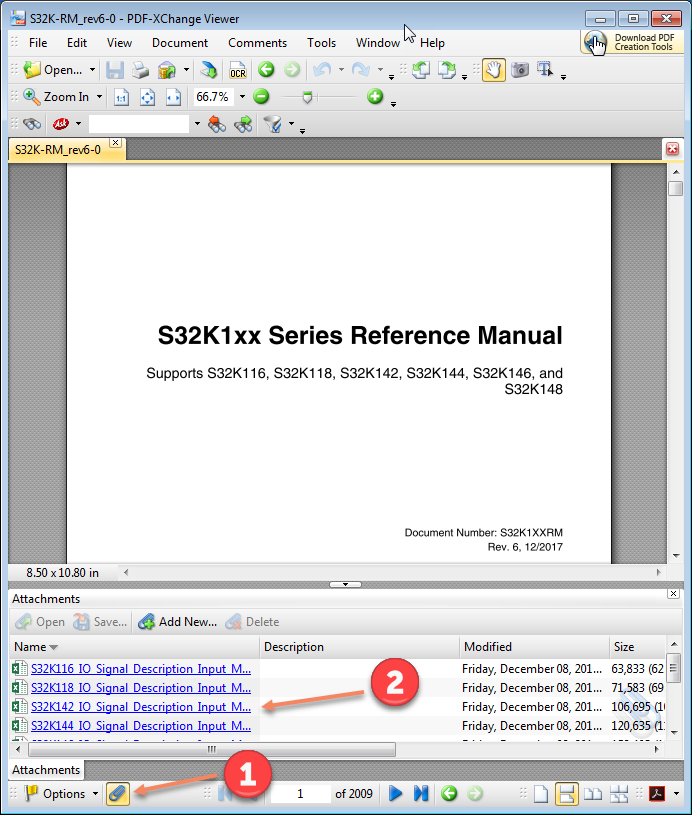Screen dimensions: 692x815
Task: Click the Facing pages layout icon
Action: coord(593,794)
